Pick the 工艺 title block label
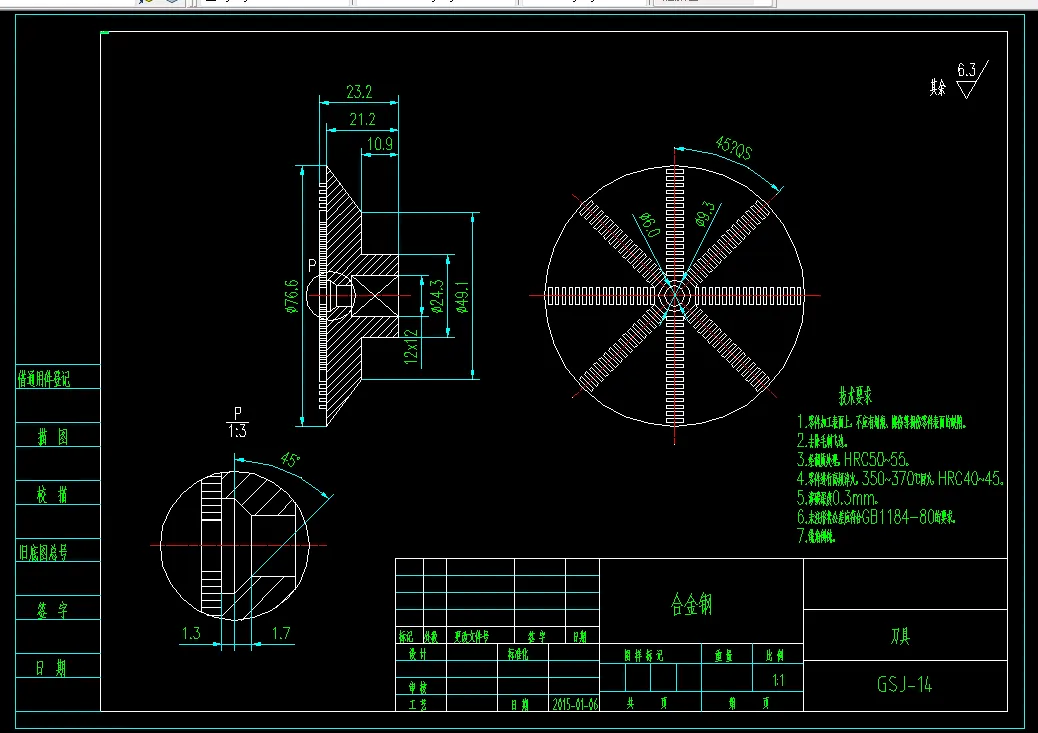This screenshot has height=733, width=1038. click(418, 705)
